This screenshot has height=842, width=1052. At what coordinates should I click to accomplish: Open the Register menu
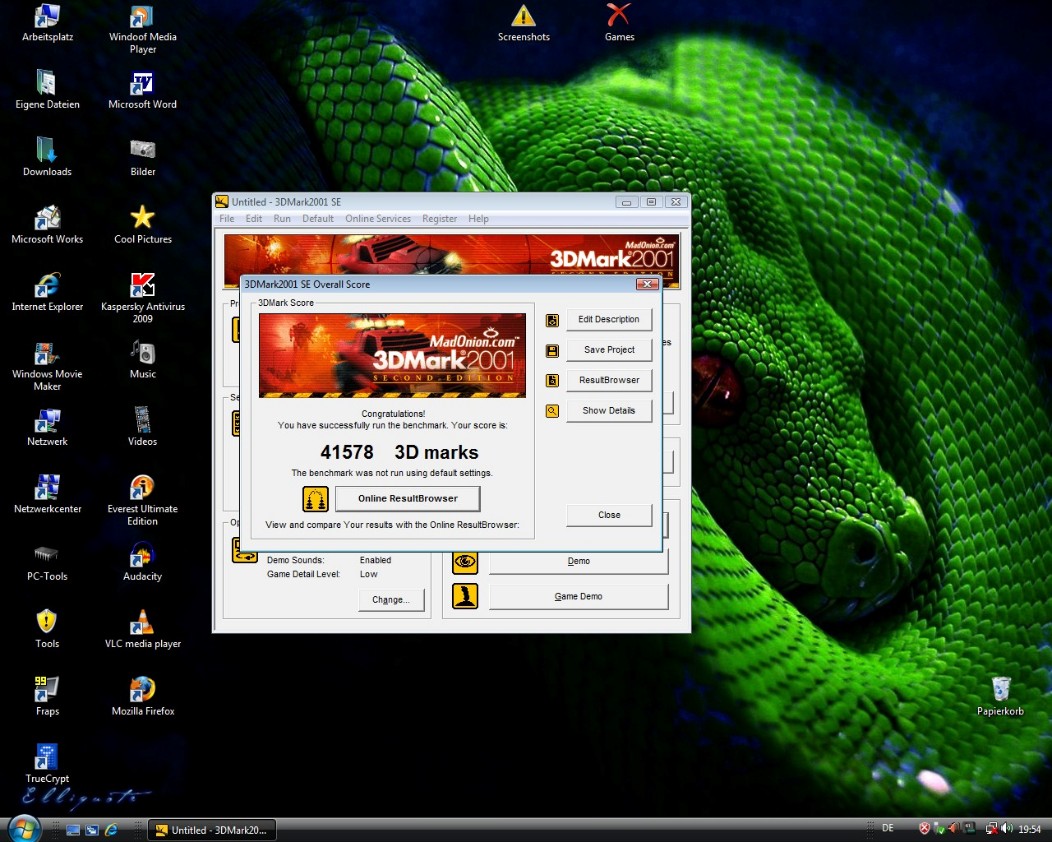439,219
